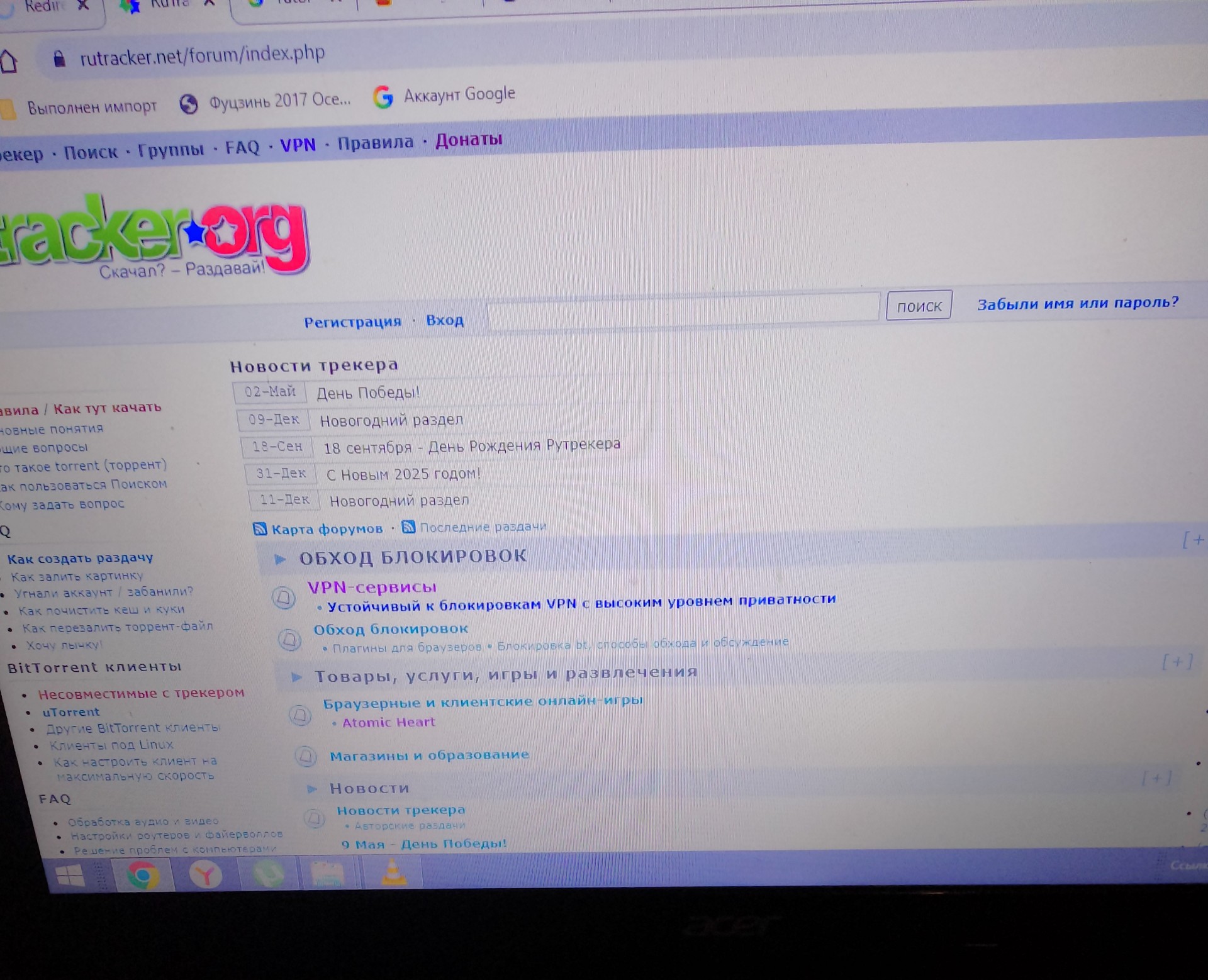The height and width of the screenshot is (980, 1208).
Task: Open the Windows Start menu
Action: [70, 875]
